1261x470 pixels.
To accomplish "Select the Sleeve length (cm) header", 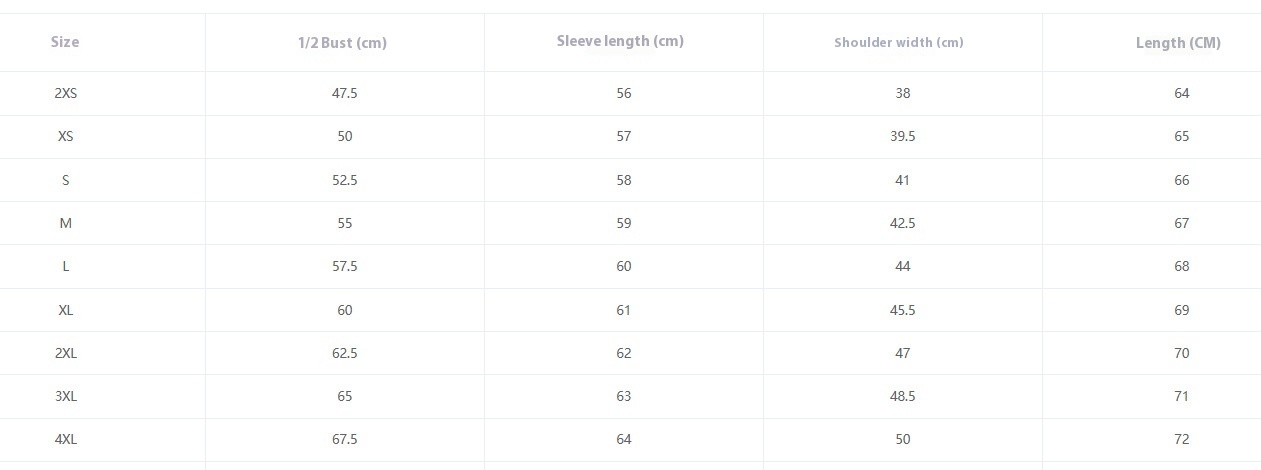I will click(x=620, y=42).
